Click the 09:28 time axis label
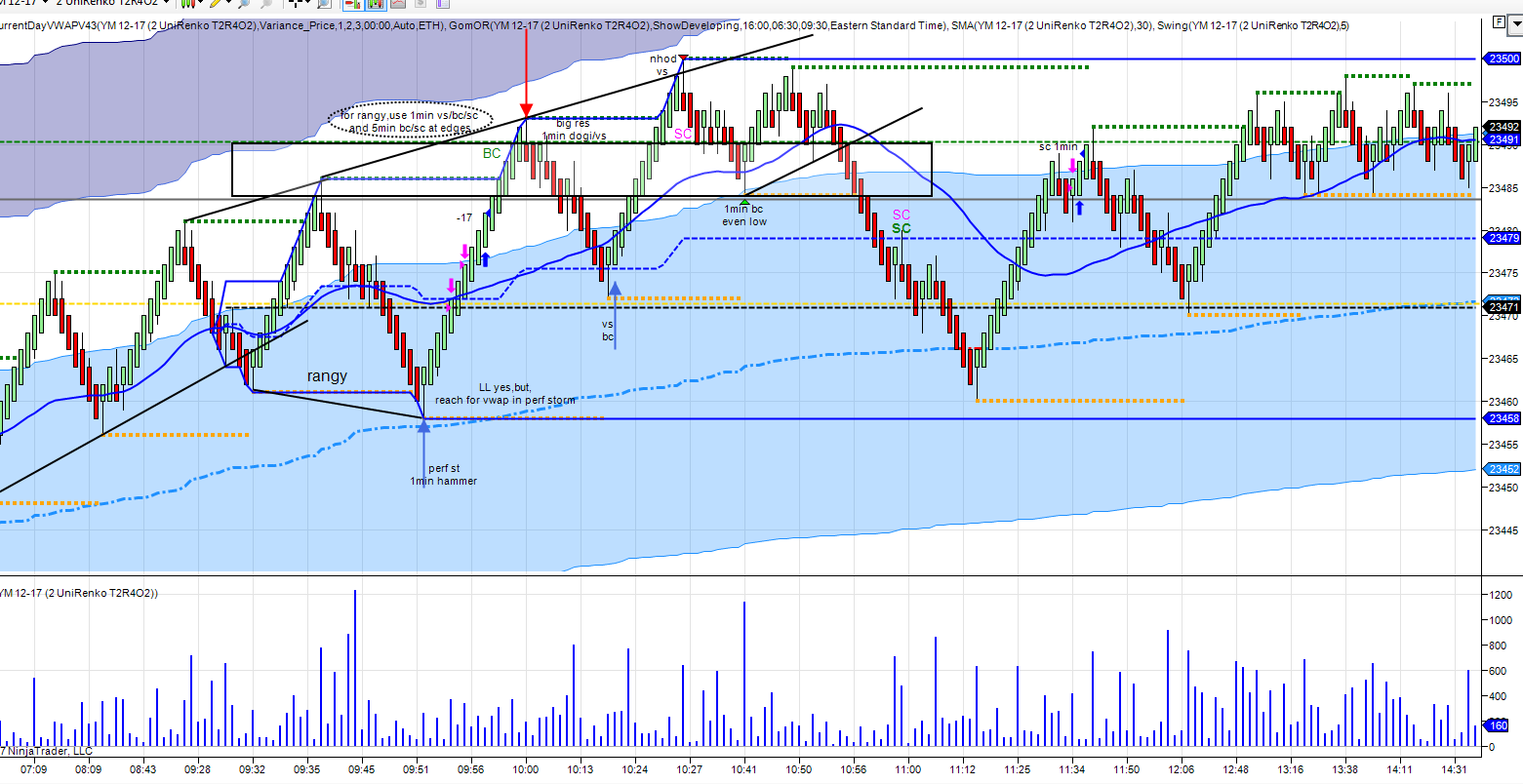Screen dimensions: 1523x784 (x=198, y=770)
